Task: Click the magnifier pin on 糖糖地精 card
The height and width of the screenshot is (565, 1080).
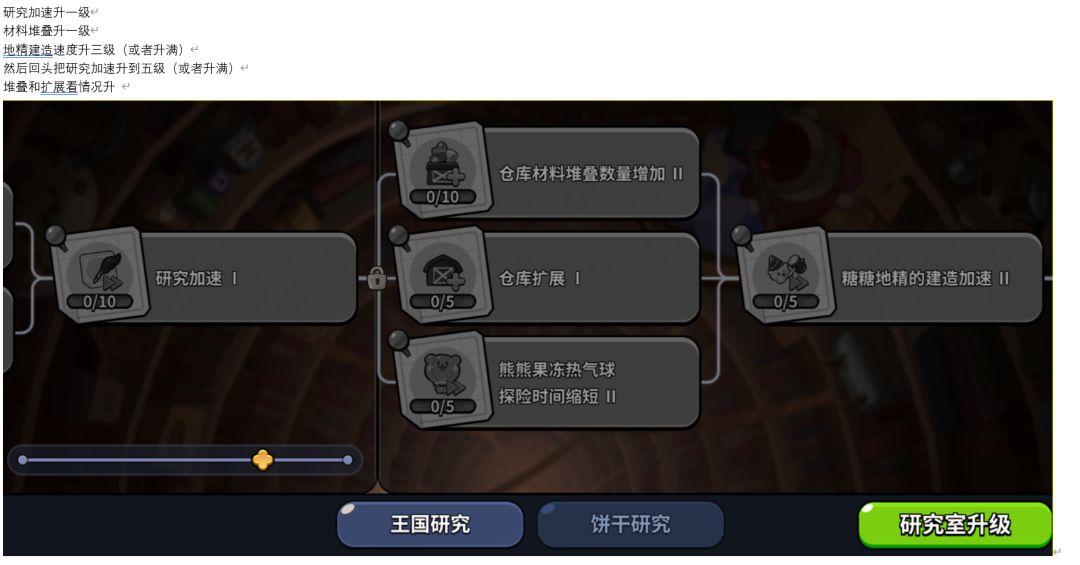Action: [742, 237]
